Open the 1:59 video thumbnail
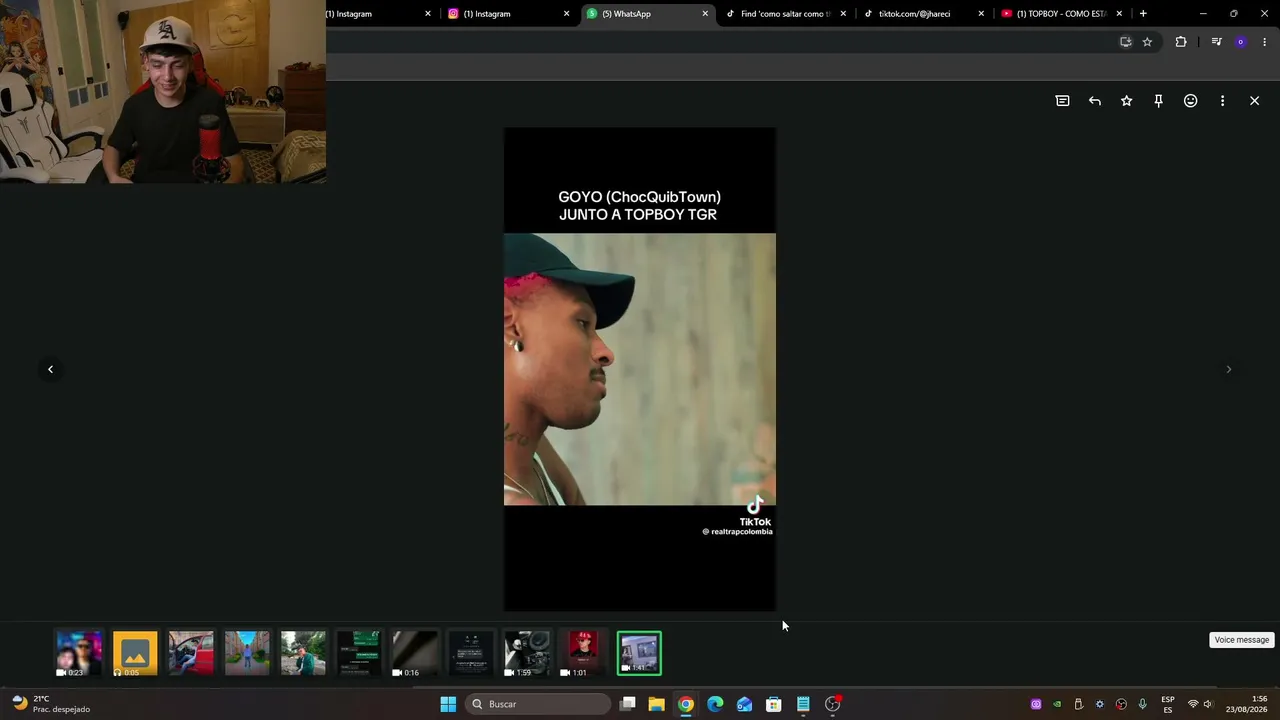This screenshot has width=1280, height=720. 527,653
